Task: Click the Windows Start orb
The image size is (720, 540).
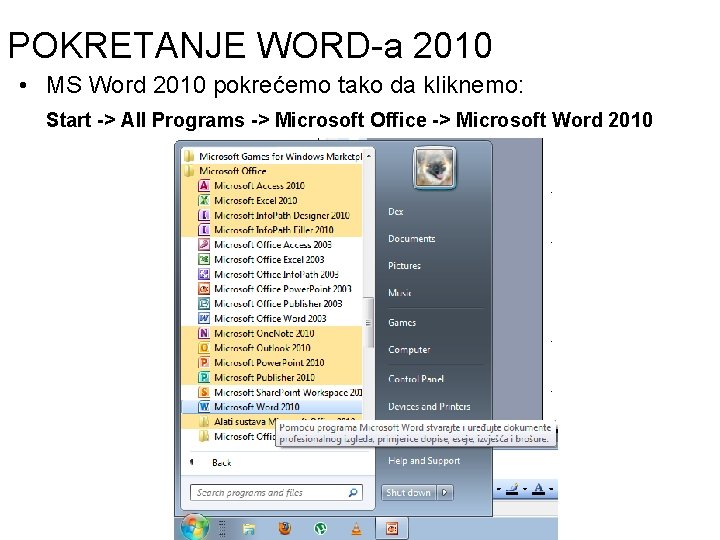Action: tap(195, 527)
